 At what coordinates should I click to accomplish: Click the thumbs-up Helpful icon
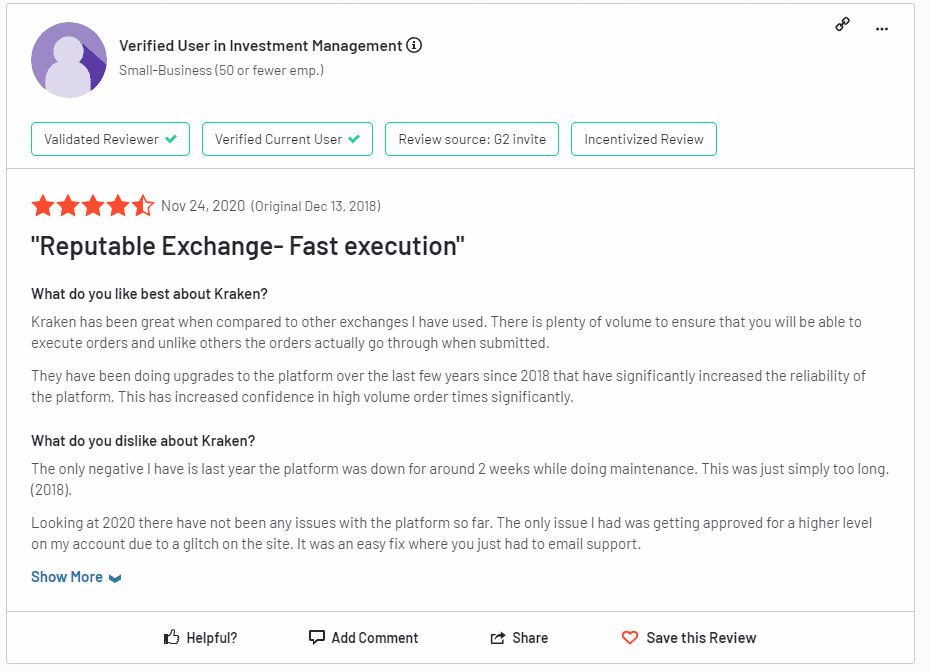[x=172, y=637]
